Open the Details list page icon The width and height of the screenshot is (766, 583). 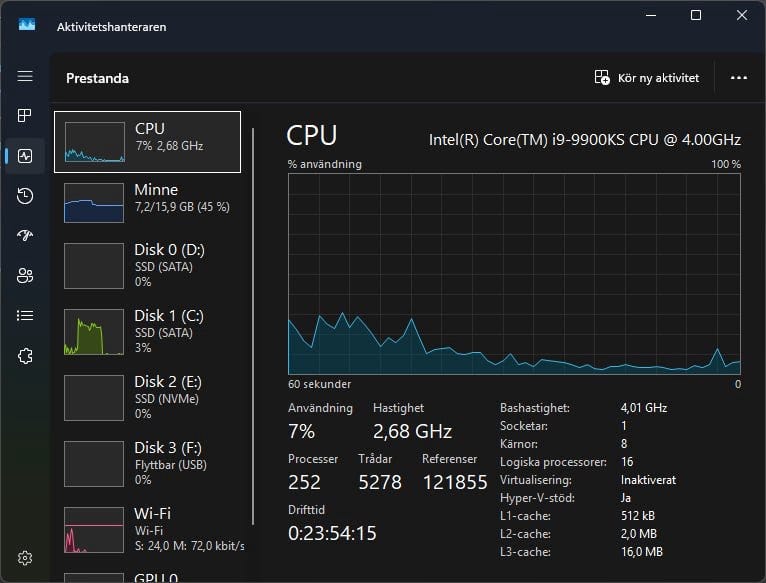tap(25, 316)
